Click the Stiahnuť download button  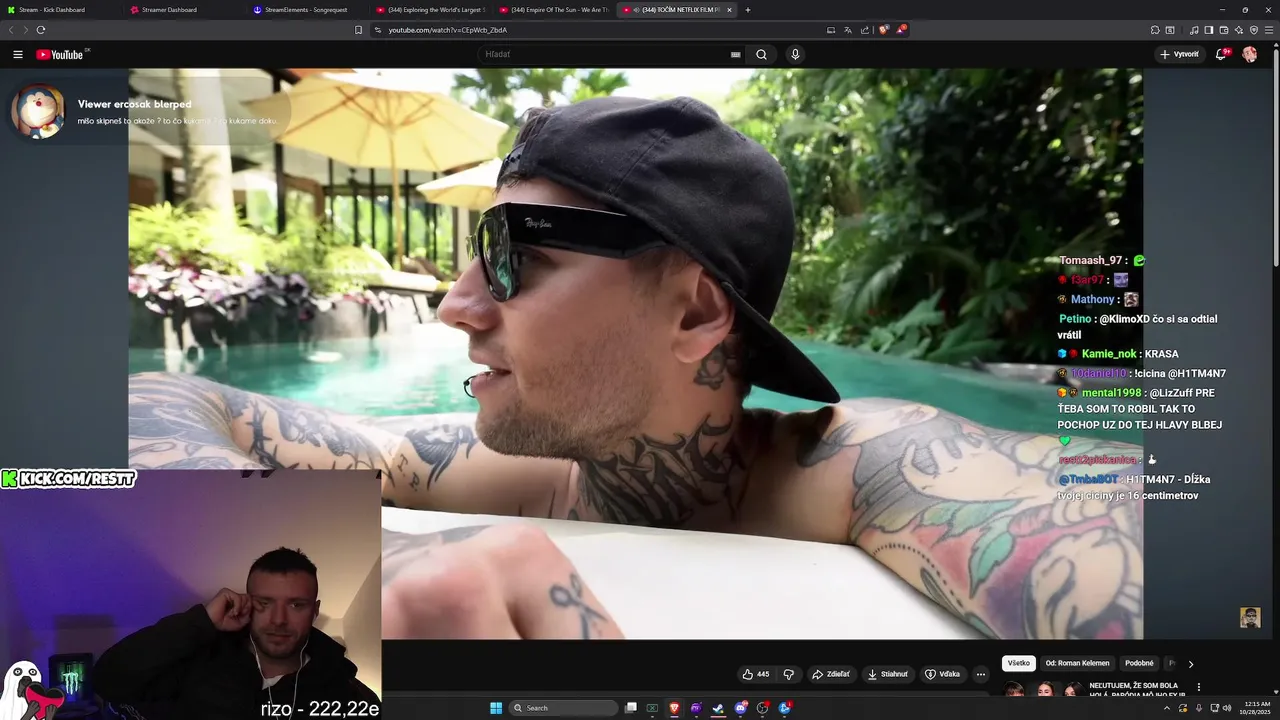[x=888, y=674]
